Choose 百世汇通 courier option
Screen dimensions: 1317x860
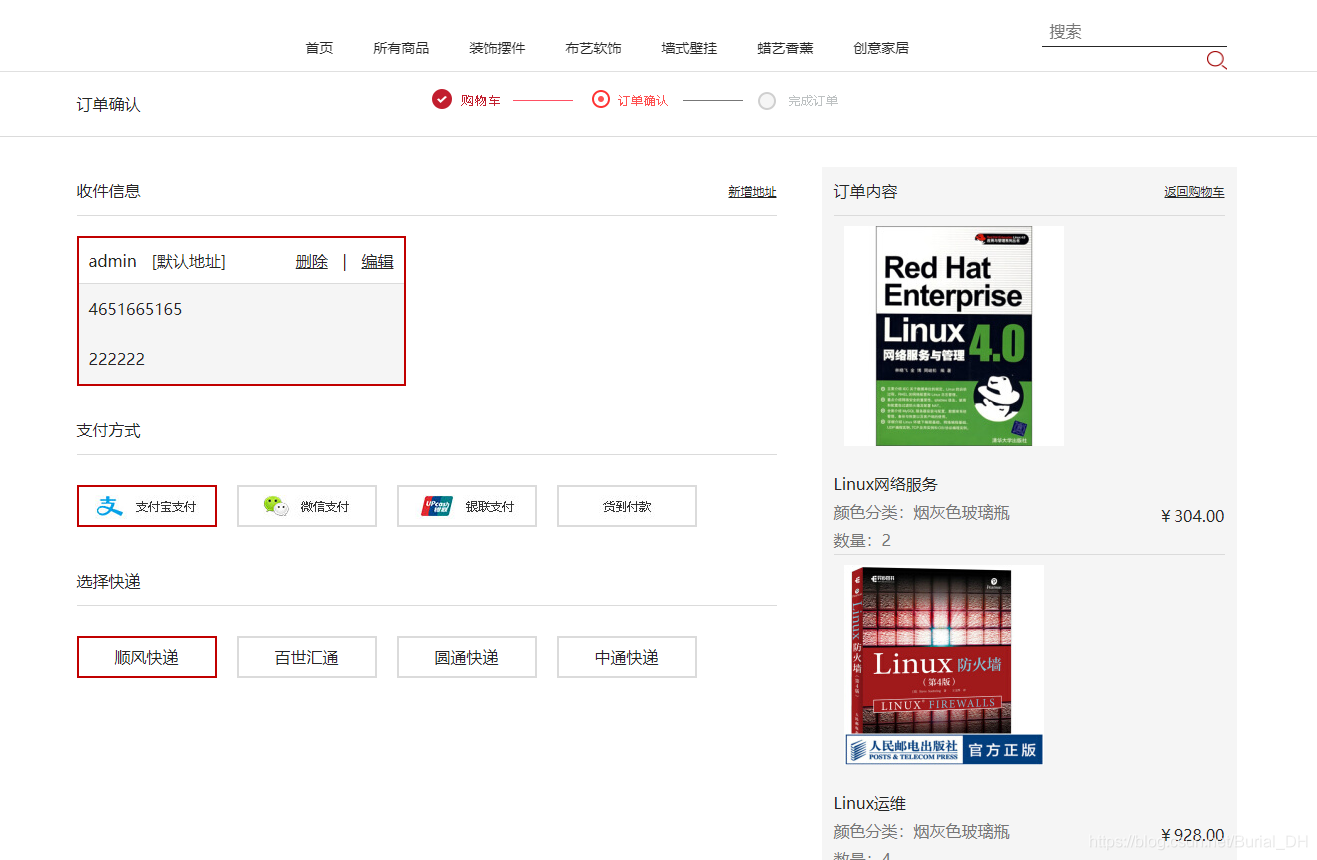click(x=307, y=657)
